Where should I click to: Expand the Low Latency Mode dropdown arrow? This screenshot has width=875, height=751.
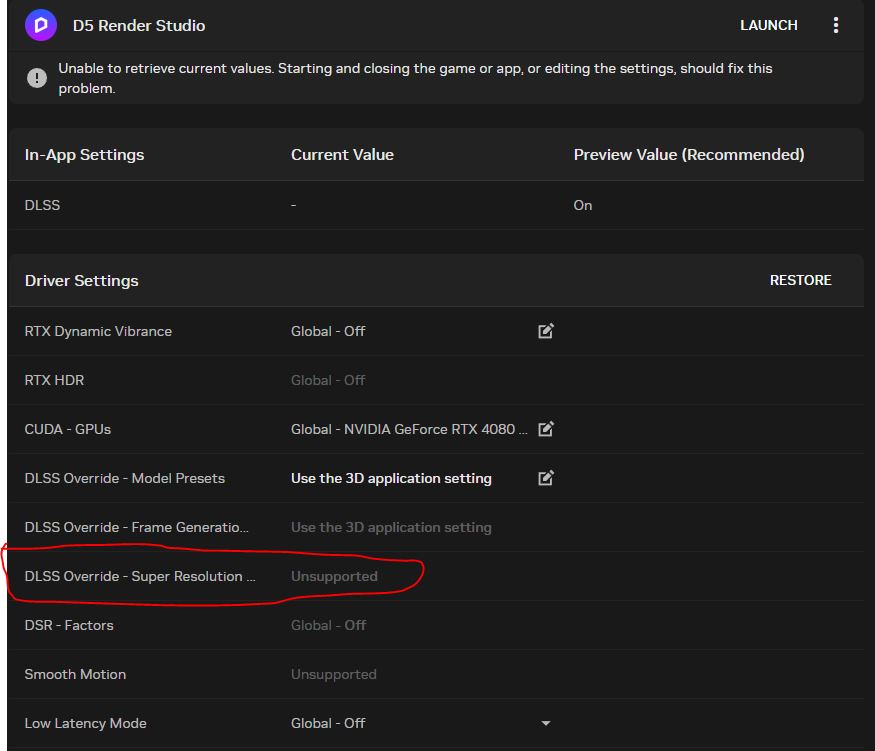click(x=546, y=723)
